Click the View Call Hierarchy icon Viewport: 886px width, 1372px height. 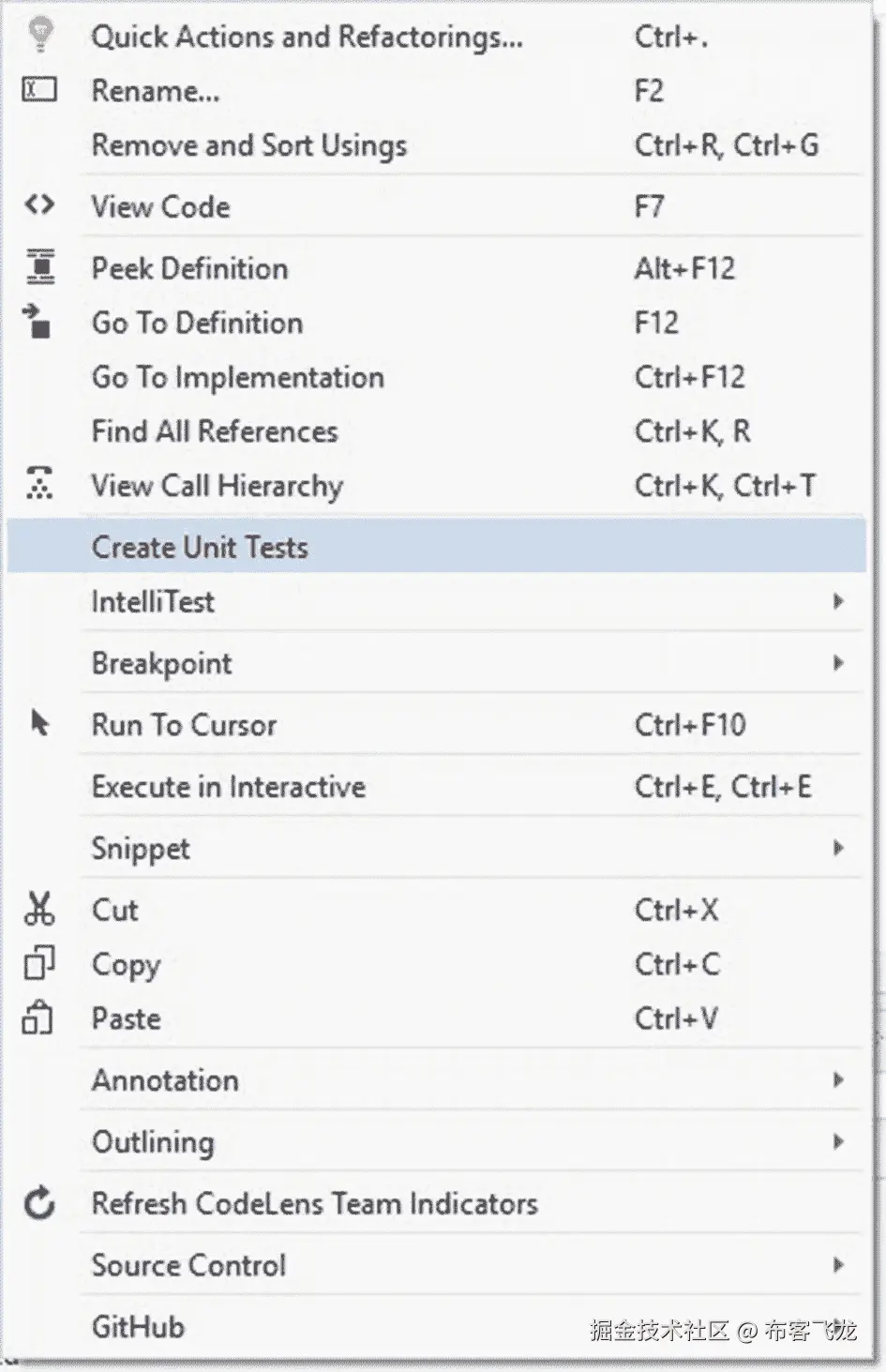(39, 484)
